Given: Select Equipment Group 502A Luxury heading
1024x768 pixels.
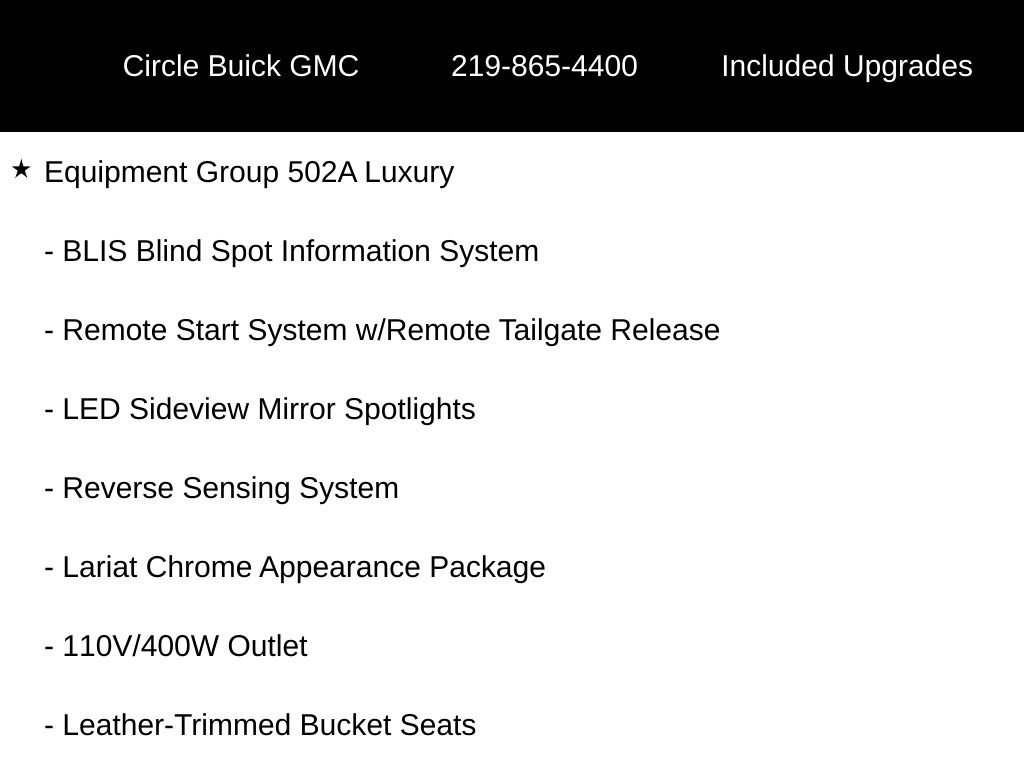Looking at the screenshot, I should coord(249,173).
